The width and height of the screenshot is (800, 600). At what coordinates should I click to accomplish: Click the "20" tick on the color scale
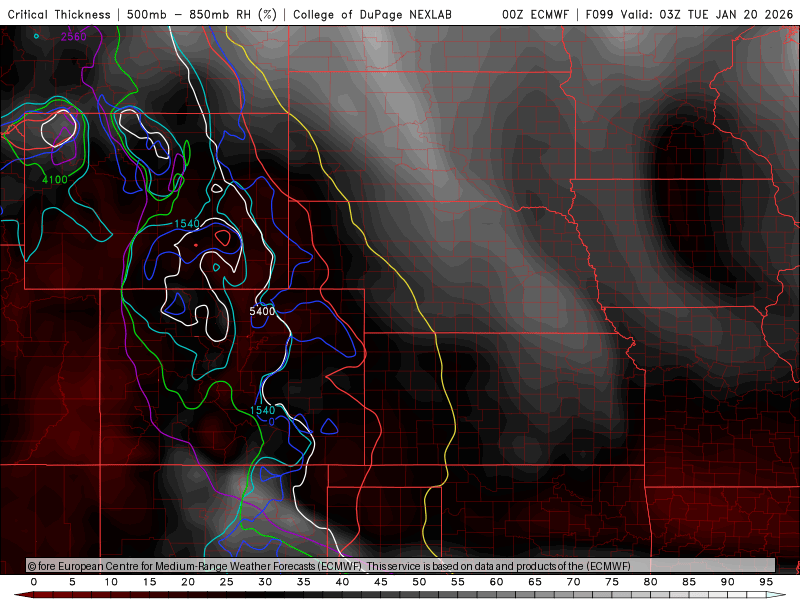point(188,582)
